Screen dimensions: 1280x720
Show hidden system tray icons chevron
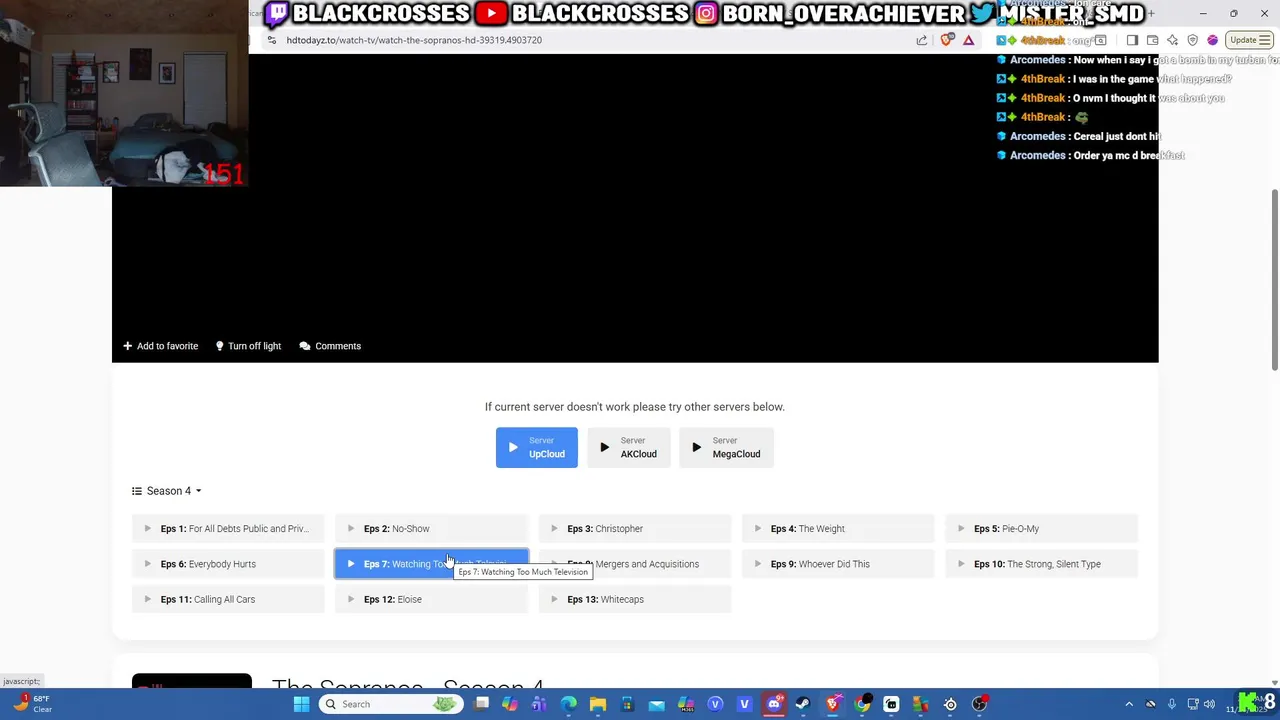tap(1129, 704)
